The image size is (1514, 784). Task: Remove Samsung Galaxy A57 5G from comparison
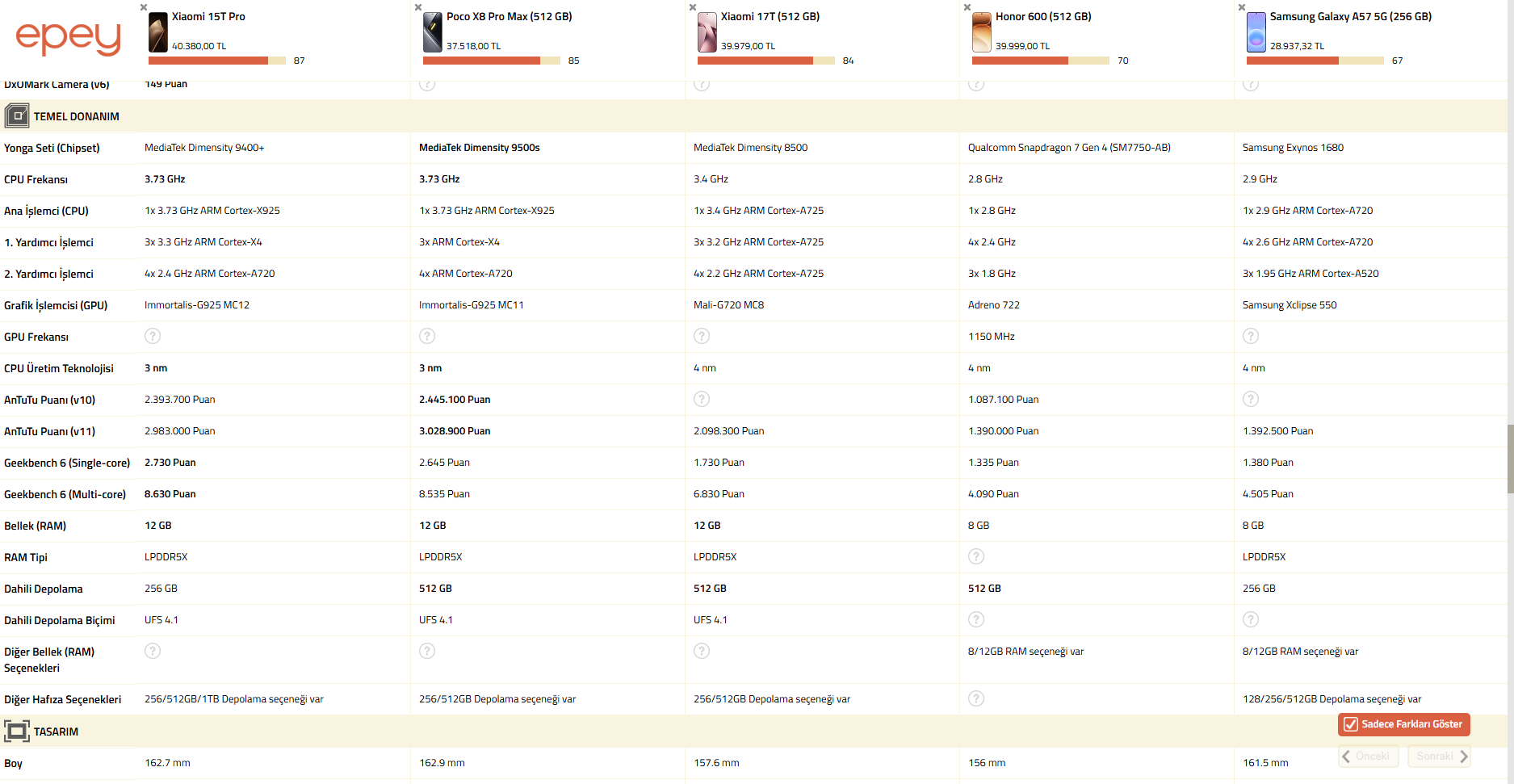(x=1242, y=7)
